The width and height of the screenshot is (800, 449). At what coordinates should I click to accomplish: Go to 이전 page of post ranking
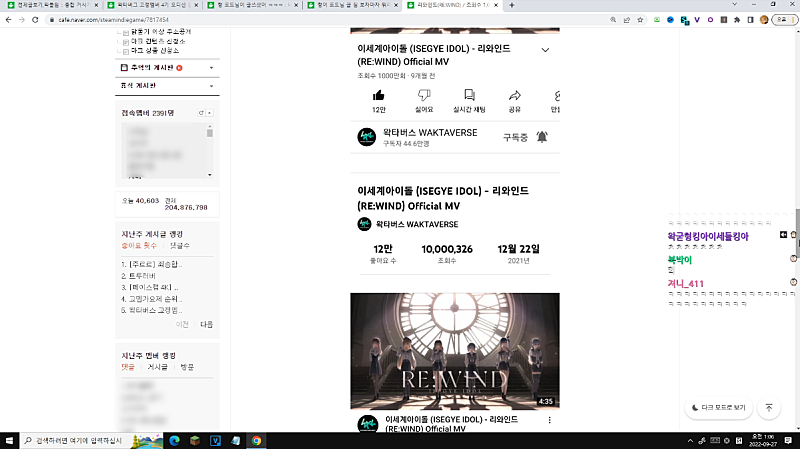[182, 325]
